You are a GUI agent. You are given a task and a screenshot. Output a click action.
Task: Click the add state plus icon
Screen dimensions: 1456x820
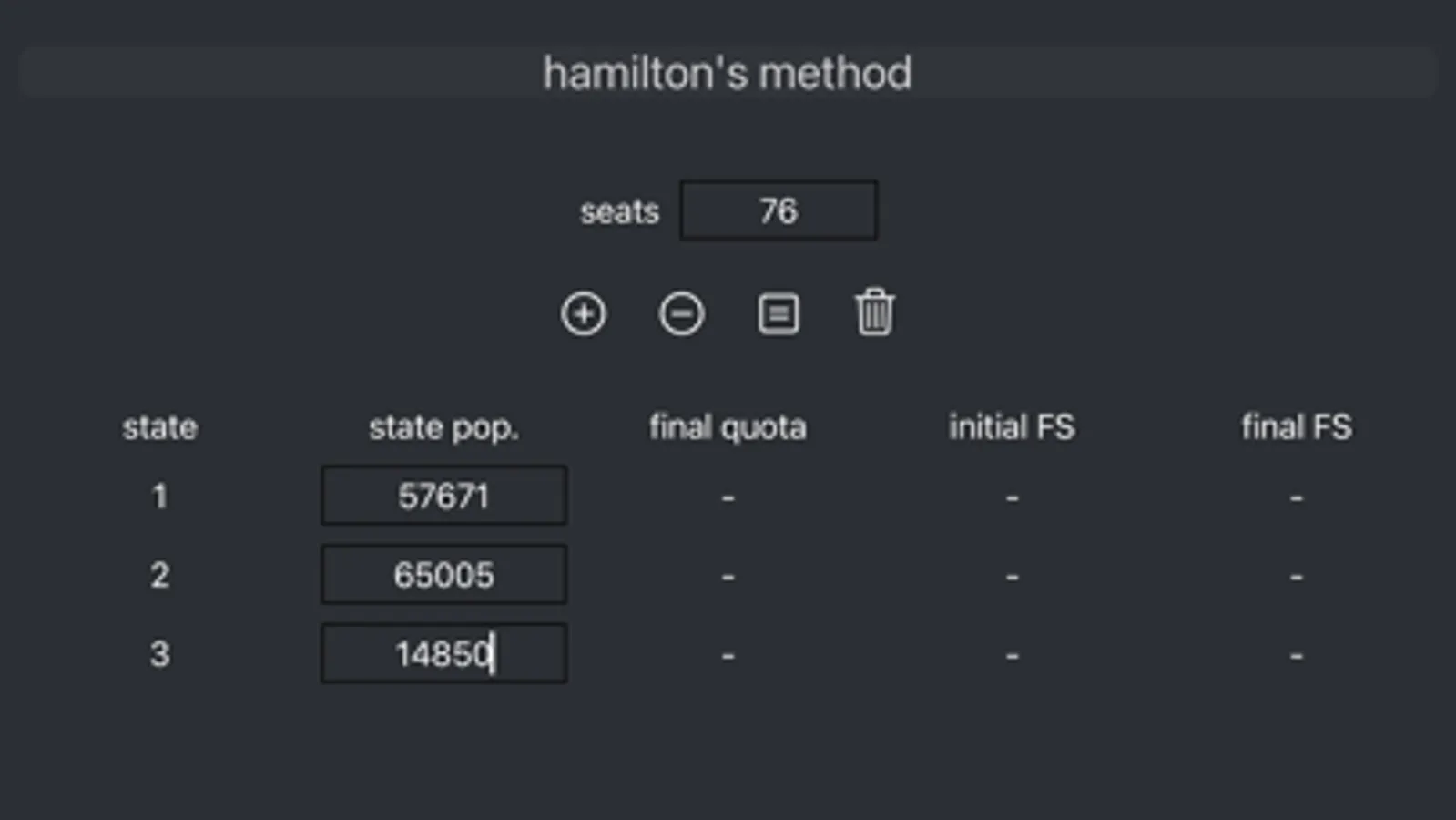pyautogui.click(x=583, y=314)
